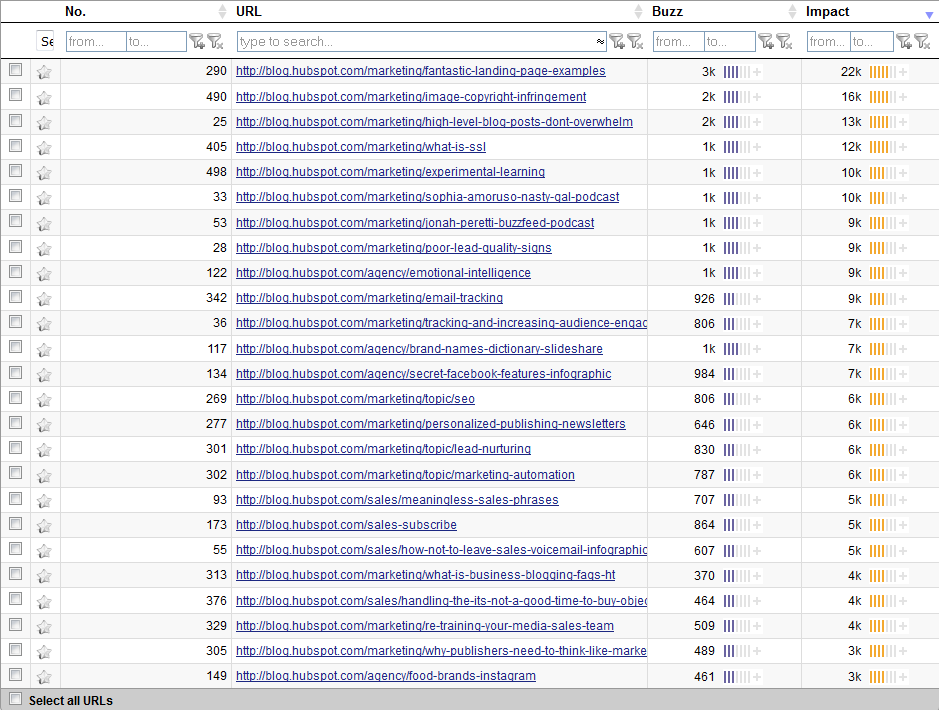Star the emotional-intelligence URL row
The height and width of the screenshot is (710, 939).
click(x=44, y=274)
